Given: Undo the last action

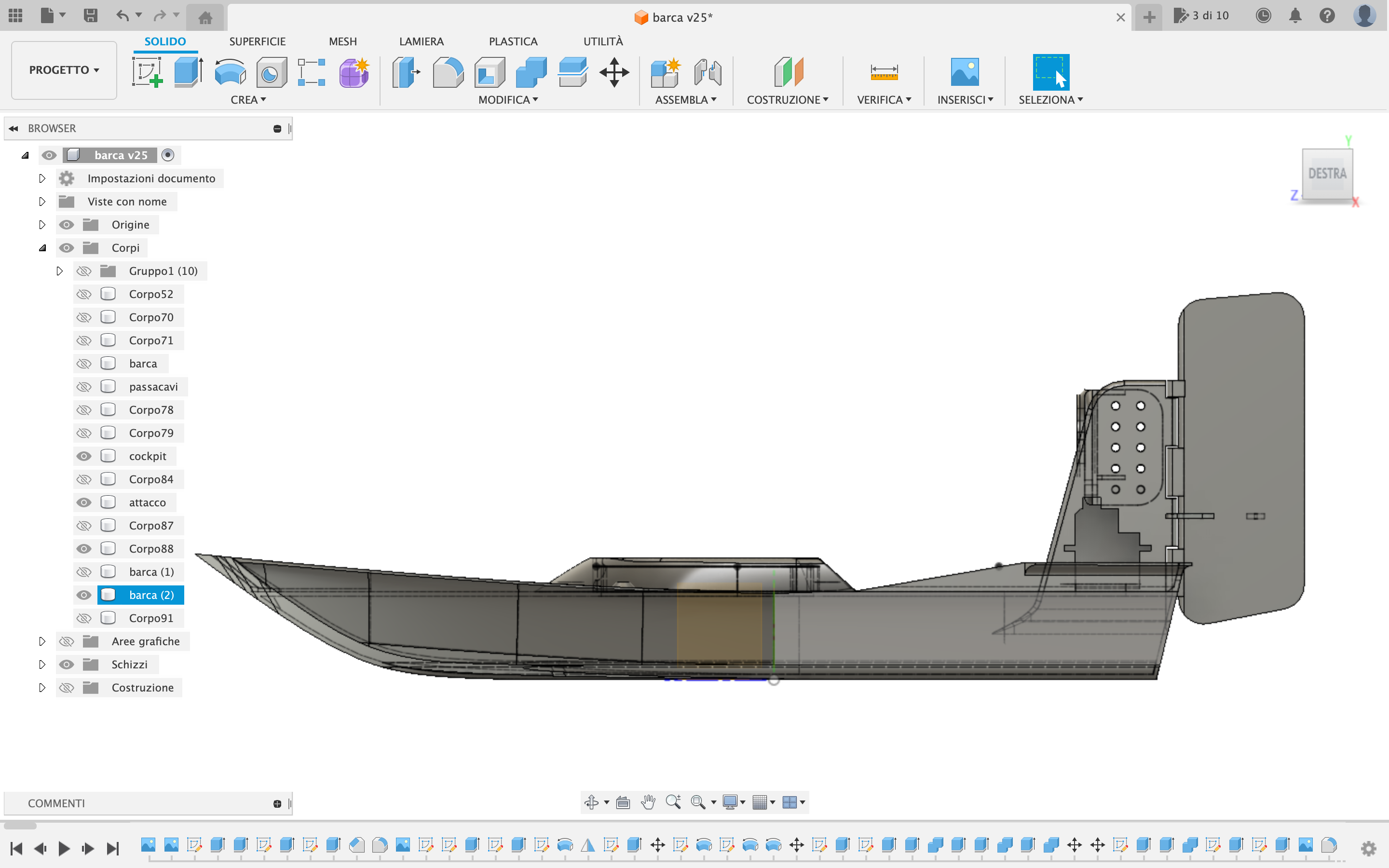Looking at the screenshot, I should click(x=122, y=15).
